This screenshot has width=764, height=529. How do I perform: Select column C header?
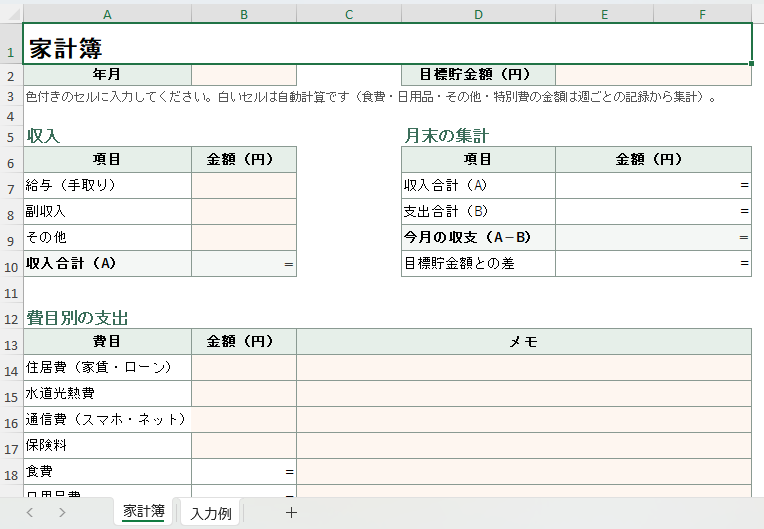tap(349, 14)
